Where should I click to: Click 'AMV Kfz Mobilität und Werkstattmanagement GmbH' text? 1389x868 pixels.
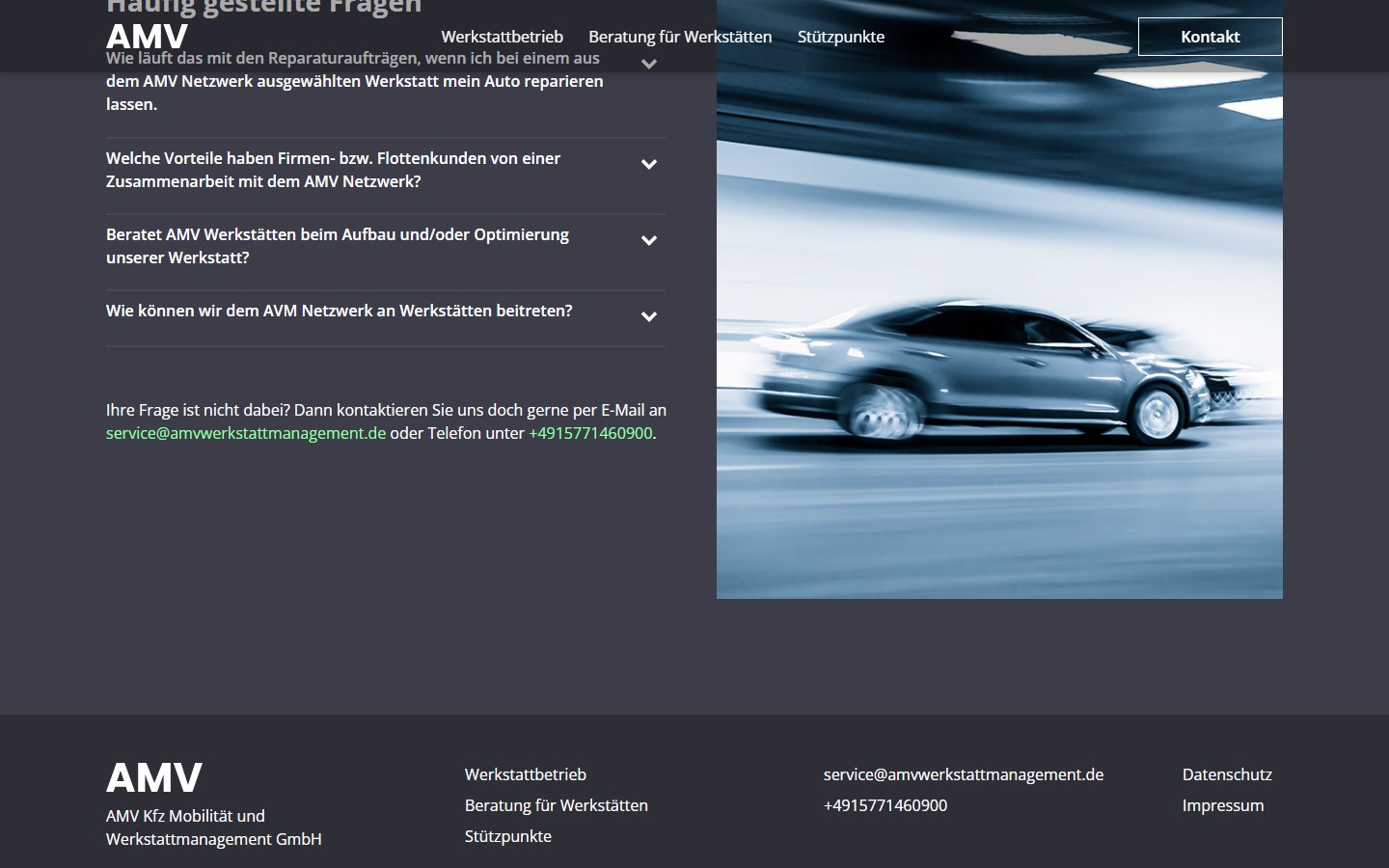[214, 827]
